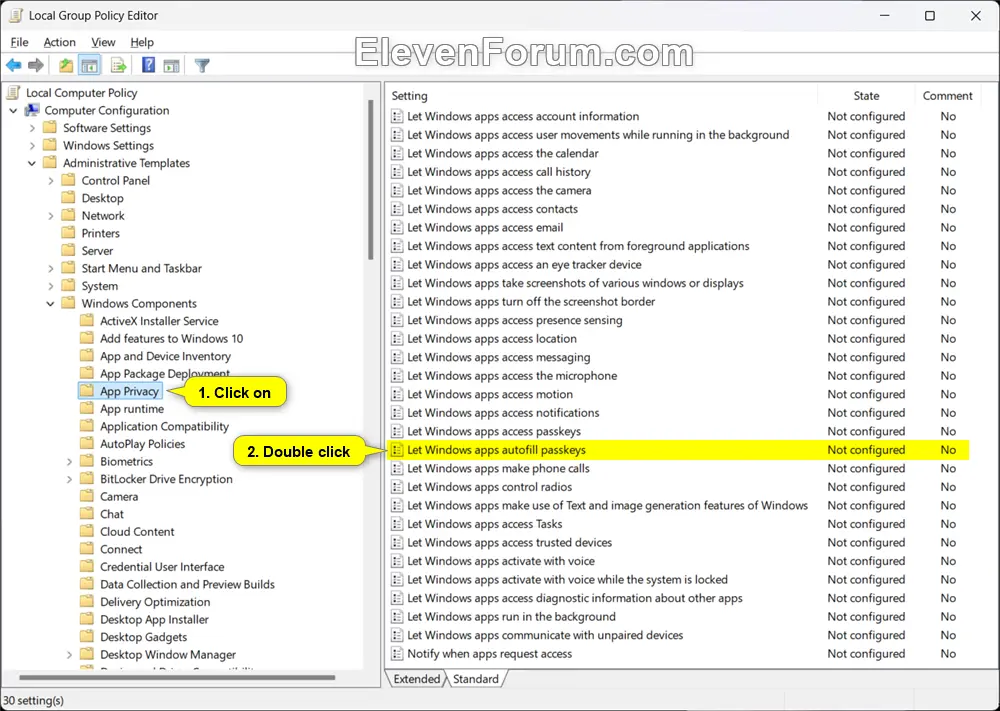
Task: Sort by the Setting column header
Action: pos(602,96)
